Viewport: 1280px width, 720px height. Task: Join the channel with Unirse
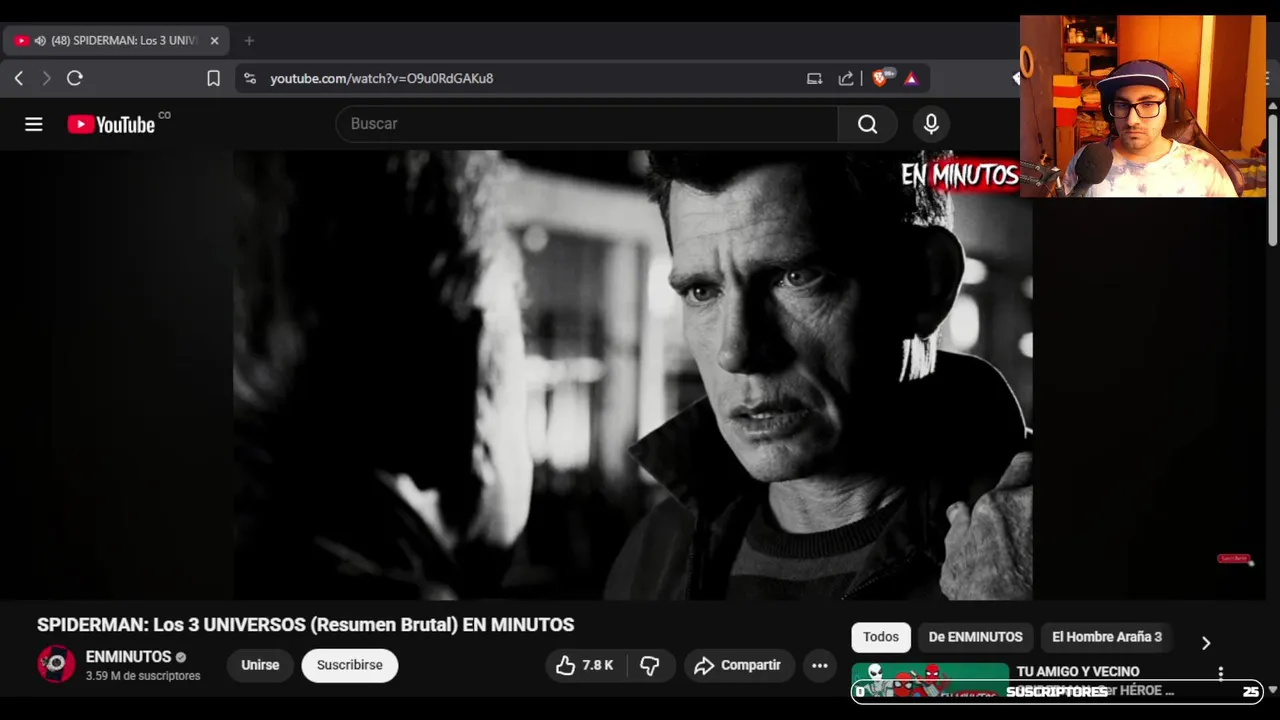coord(260,665)
